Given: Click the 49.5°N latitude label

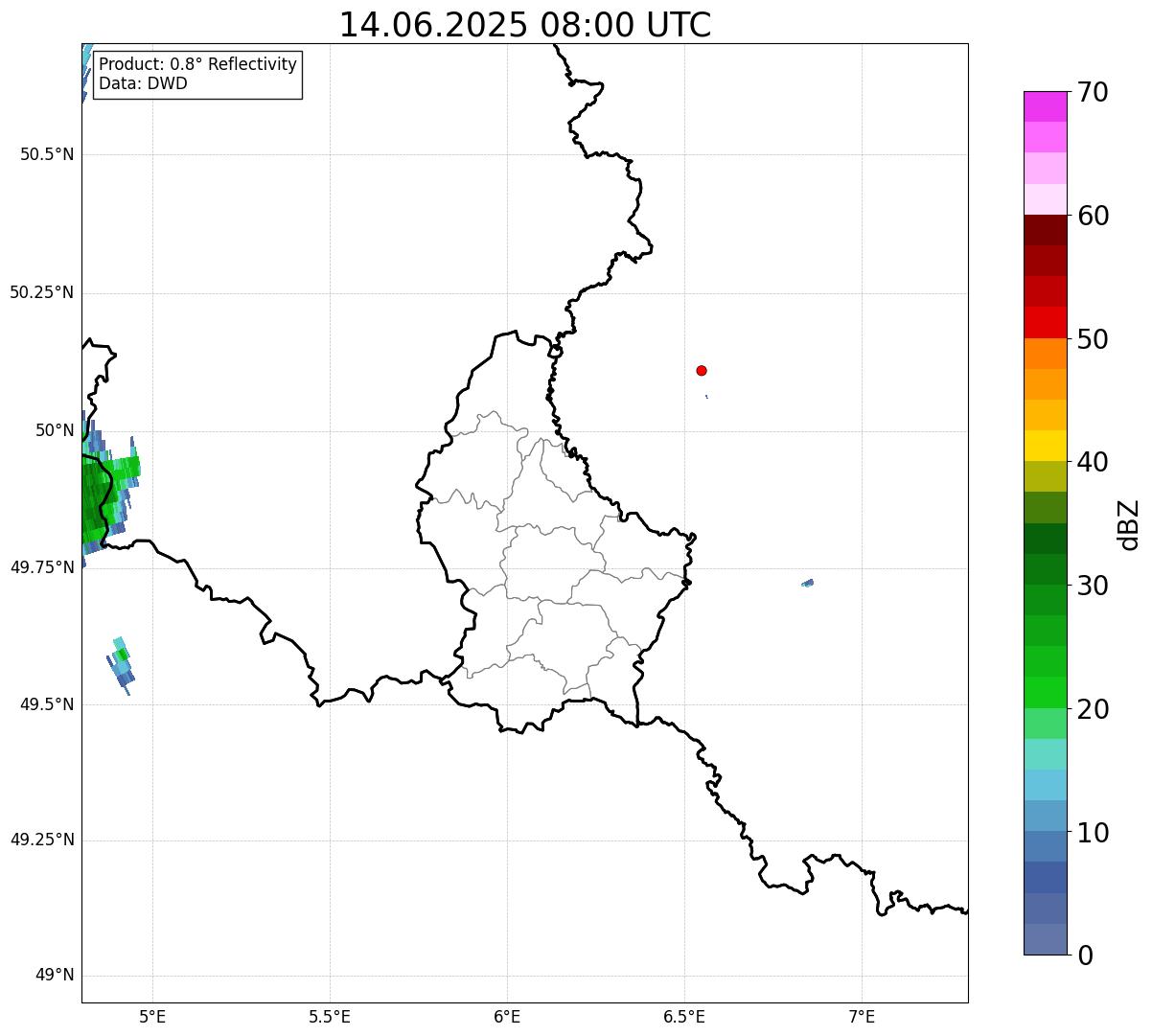Looking at the screenshot, I should click(47, 704).
